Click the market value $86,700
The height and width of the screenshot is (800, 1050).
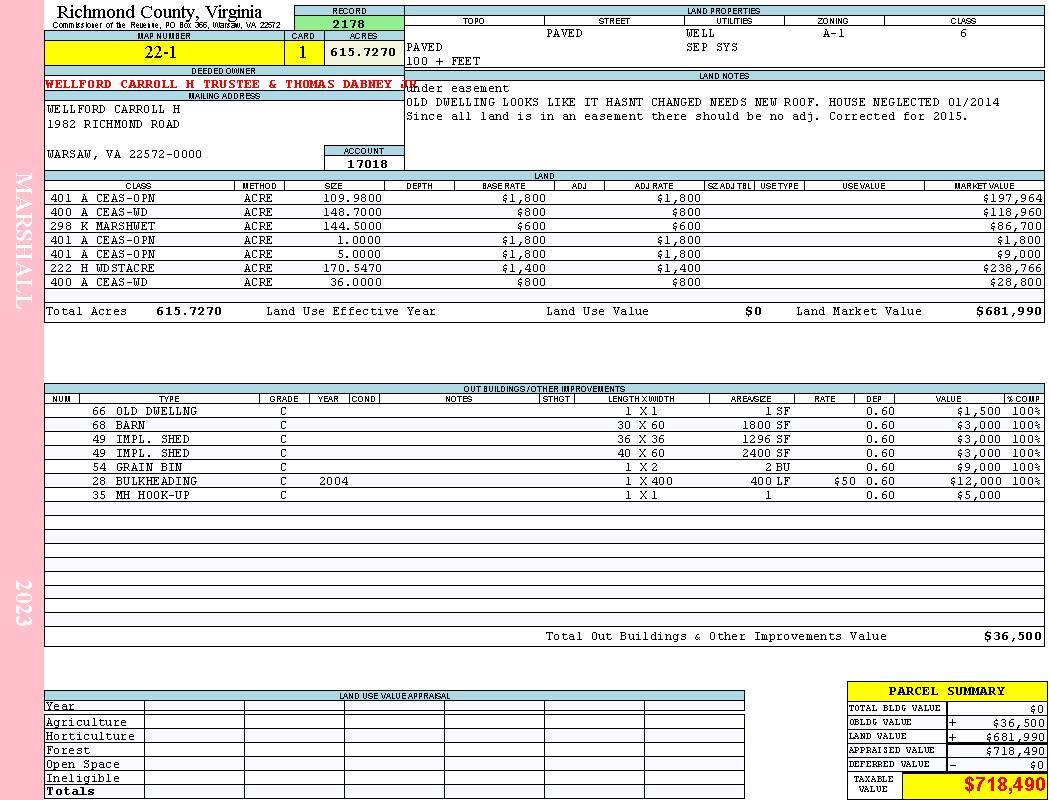(1016, 227)
